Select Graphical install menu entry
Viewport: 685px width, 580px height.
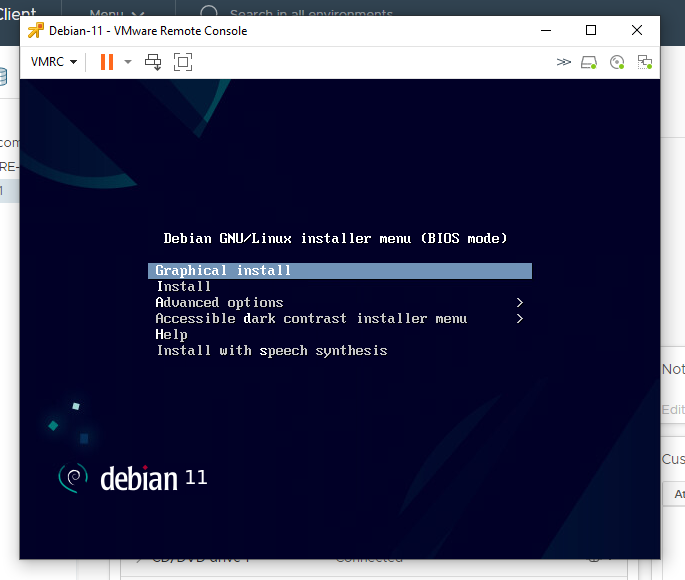click(340, 271)
